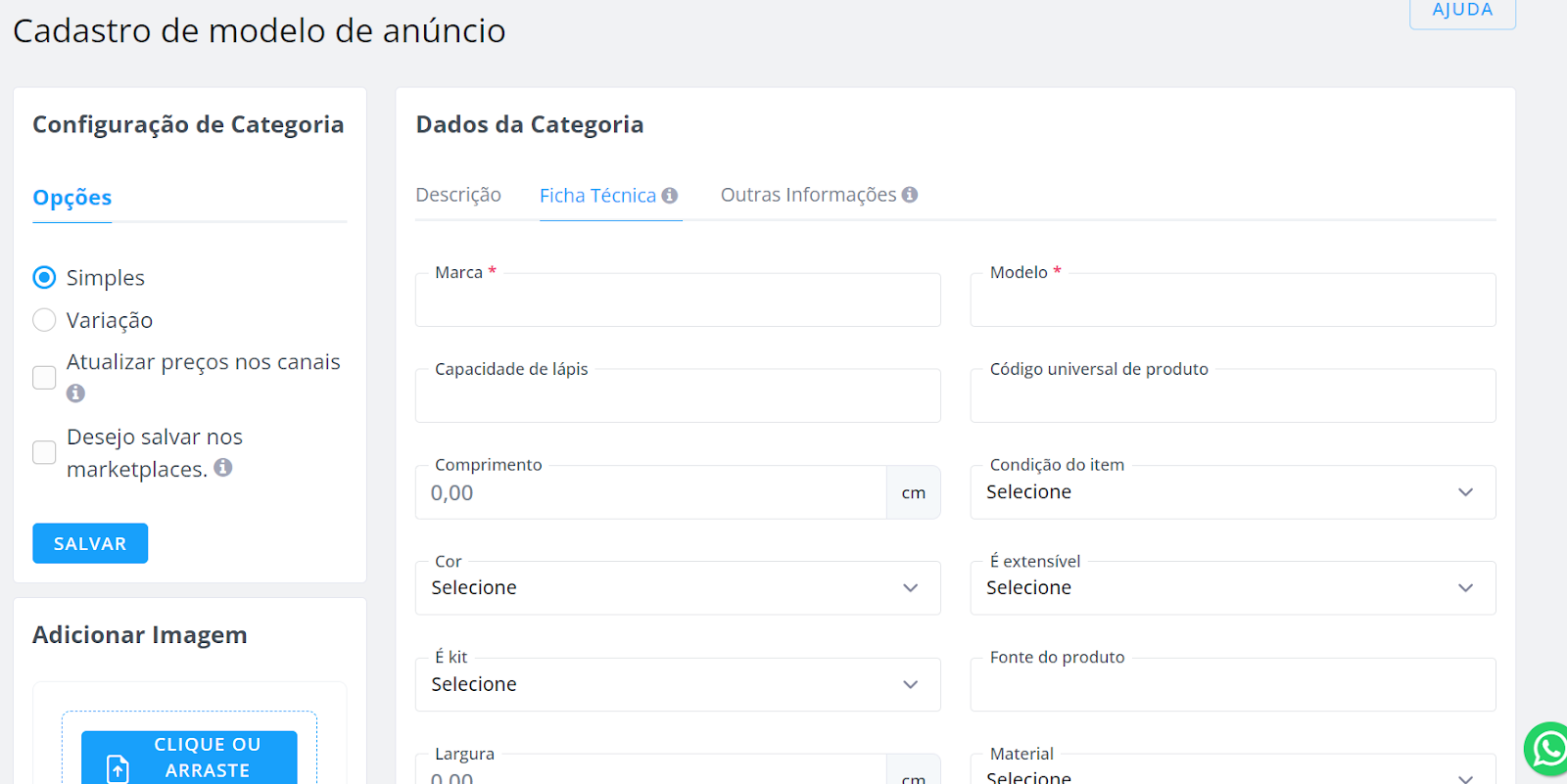1567x784 pixels.
Task: Expand the É extensível dropdown
Action: pos(1232,588)
